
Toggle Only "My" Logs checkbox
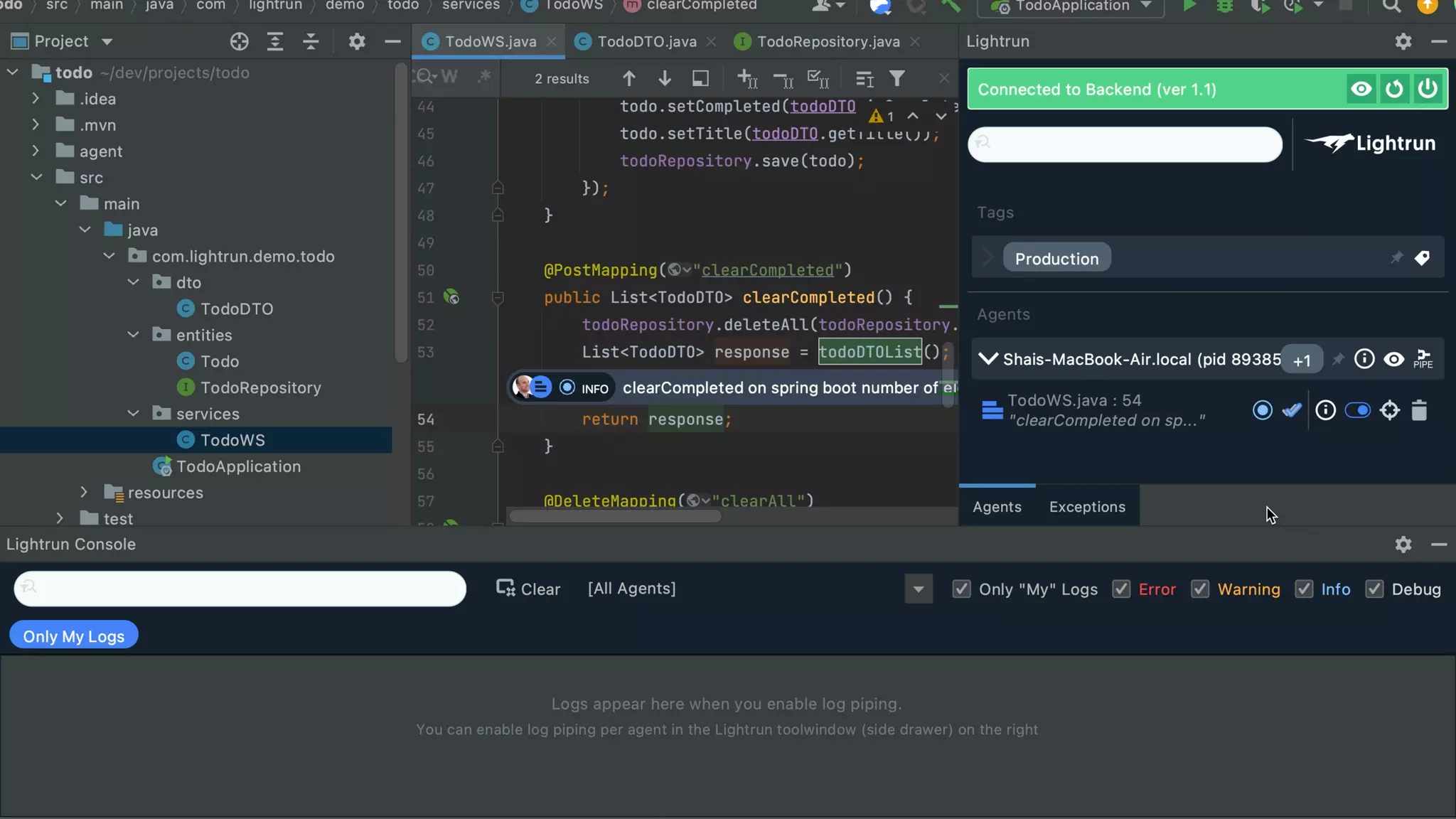point(961,589)
